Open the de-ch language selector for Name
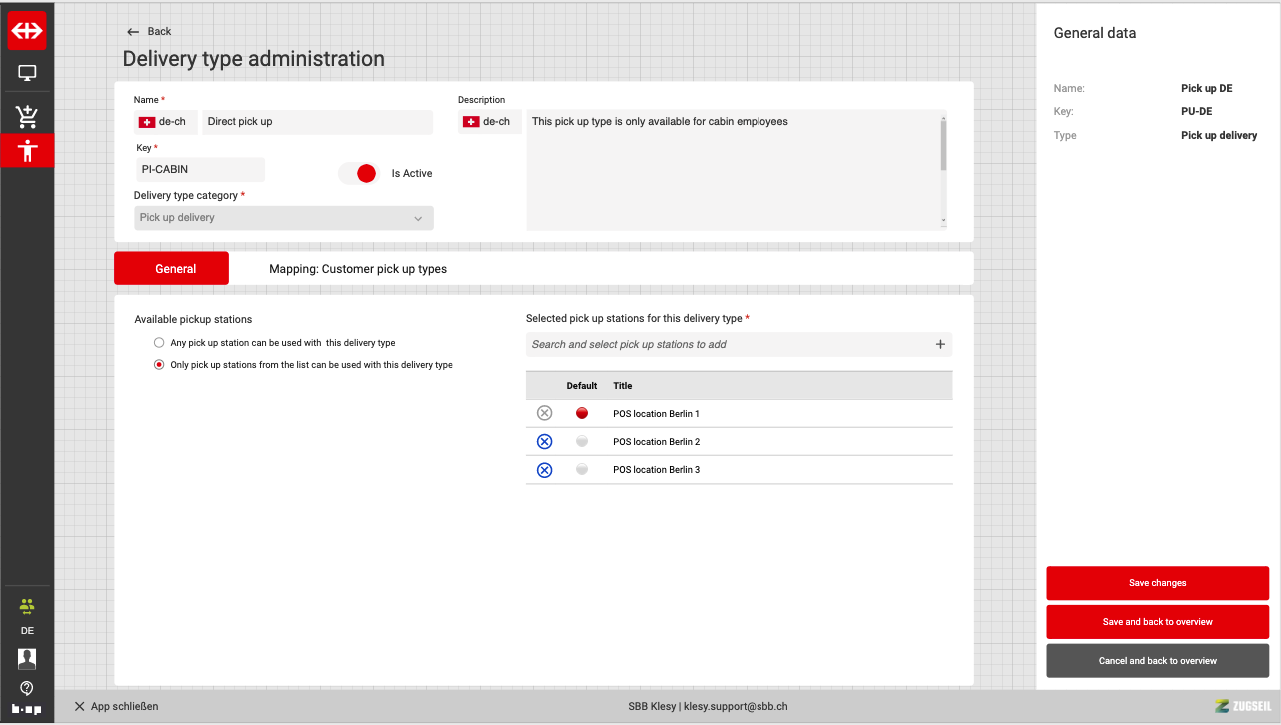 pos(163,122)
